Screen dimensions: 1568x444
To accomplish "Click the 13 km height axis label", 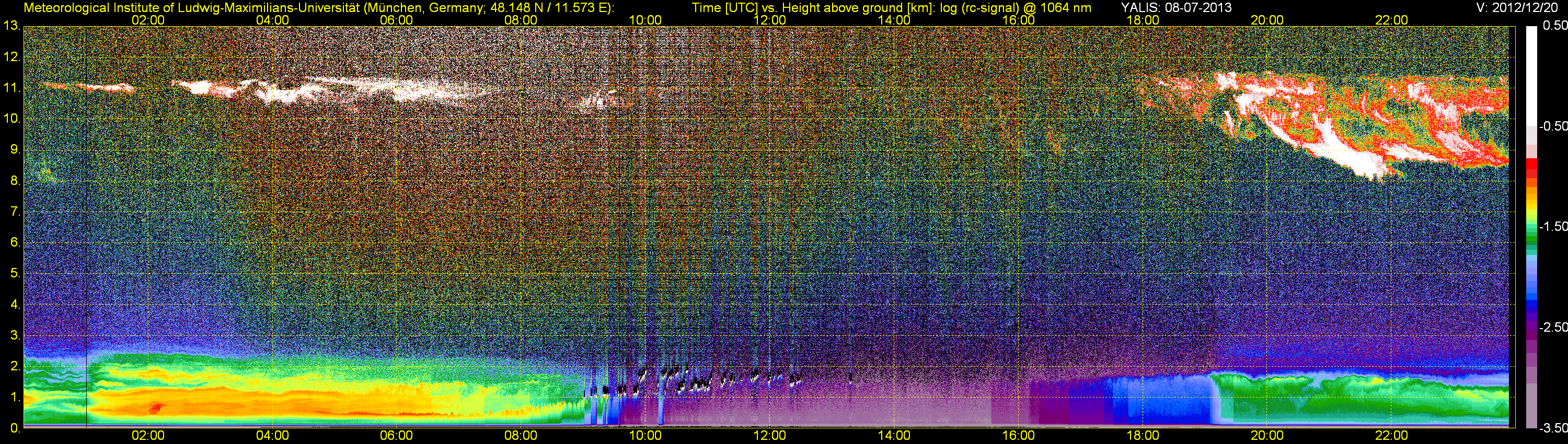I will click(x=11, y=26).
